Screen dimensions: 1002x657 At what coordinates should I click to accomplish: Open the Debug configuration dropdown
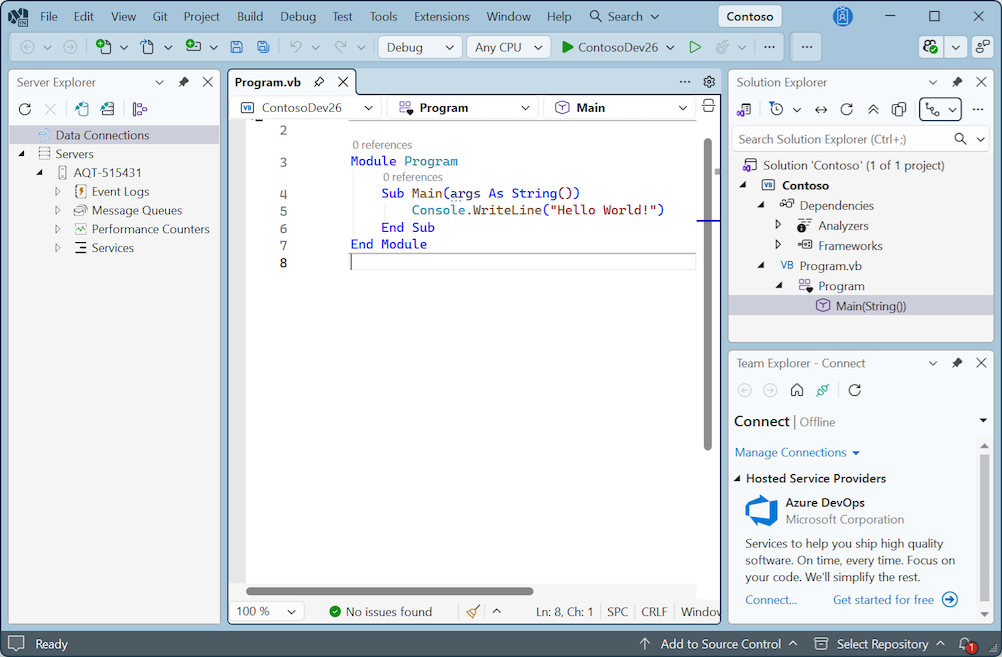click(419, 46)
